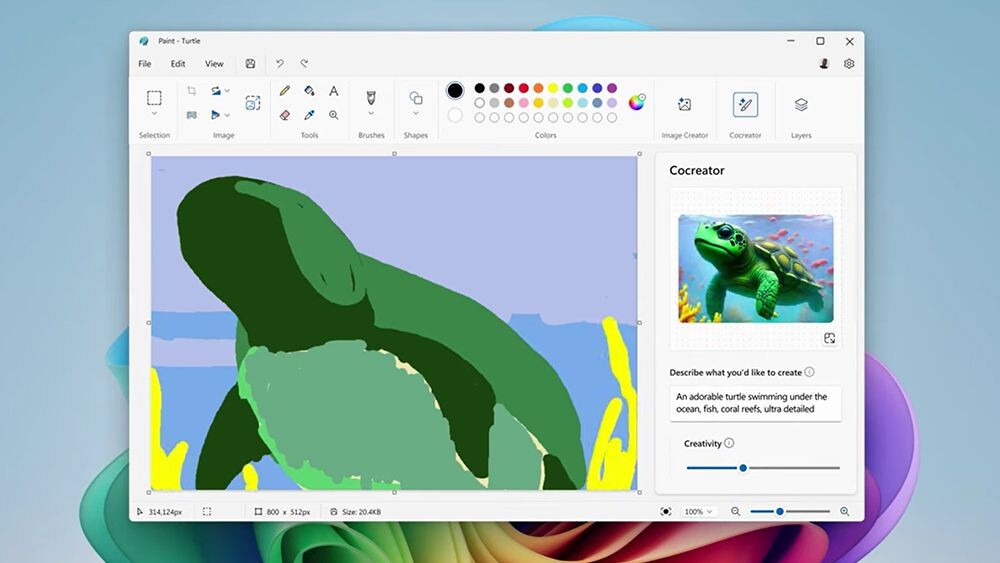1000x563 pixels.
Task: Pick the brown swatch in second row
Action: [x=509, y=103]
